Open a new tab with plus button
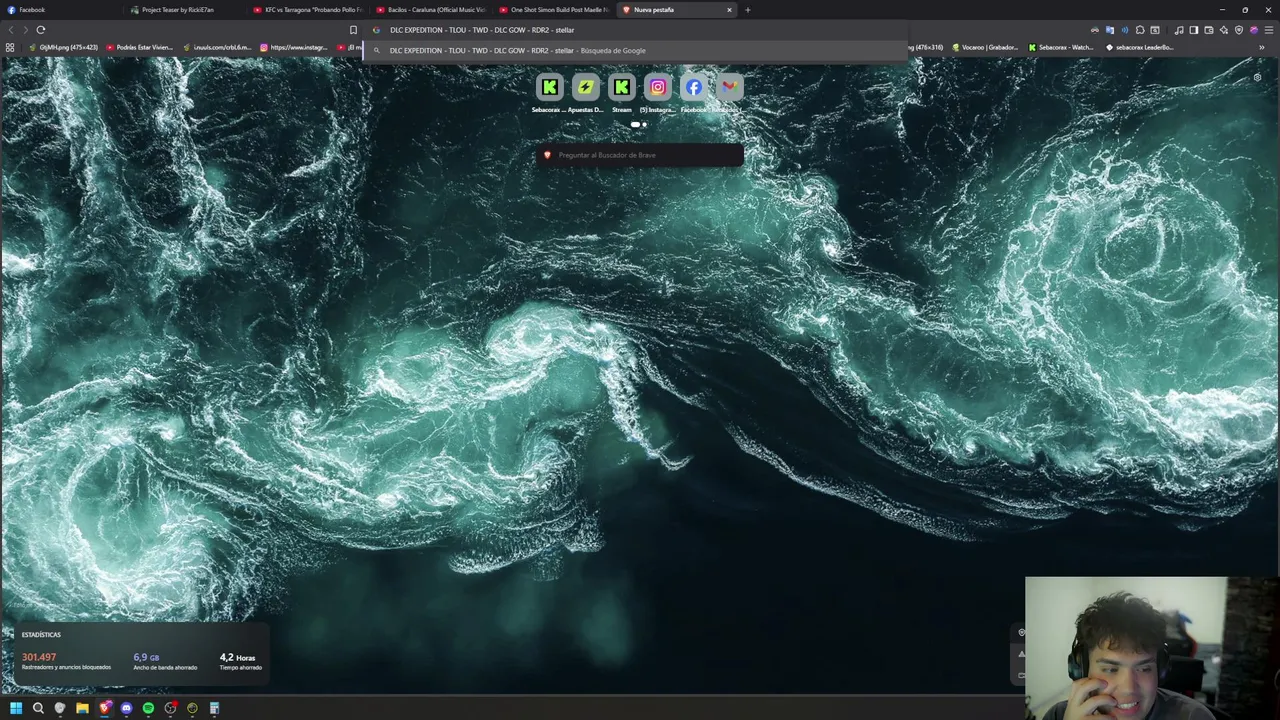Viewport: 1280px width, 720px height. click(x=747, y=10)
